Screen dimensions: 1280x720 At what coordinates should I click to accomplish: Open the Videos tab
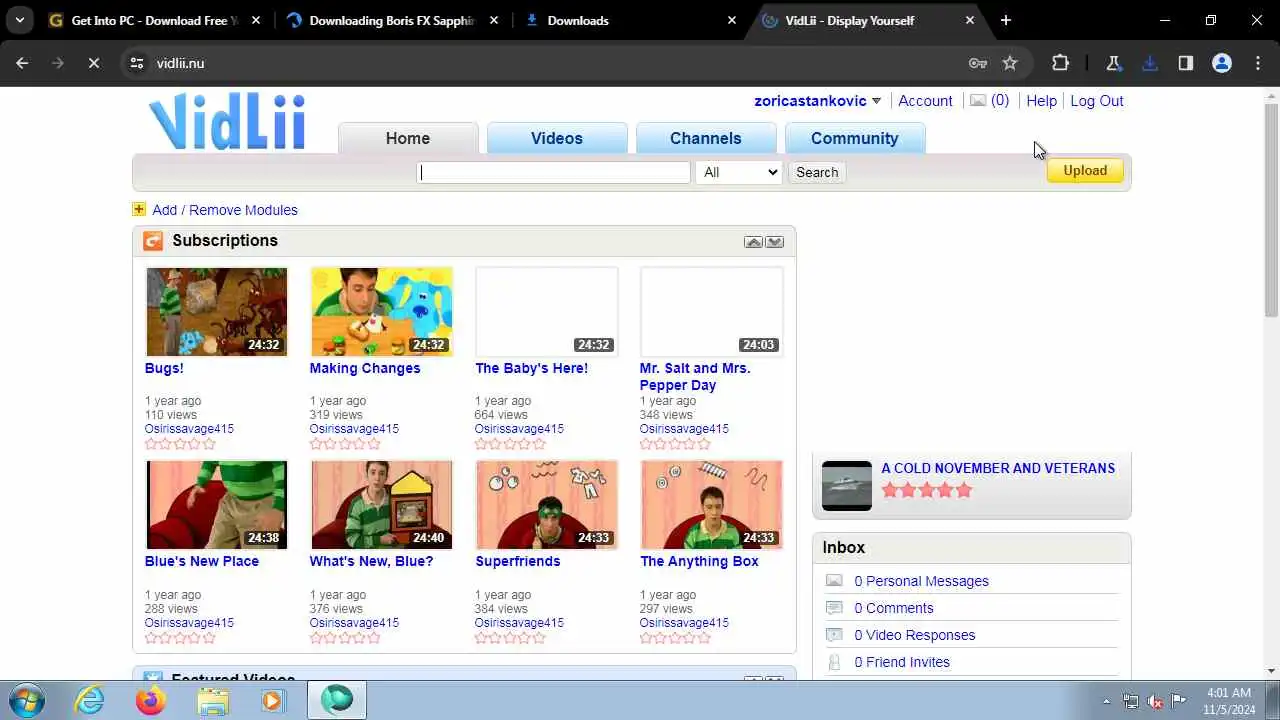[x=557, y=138]
